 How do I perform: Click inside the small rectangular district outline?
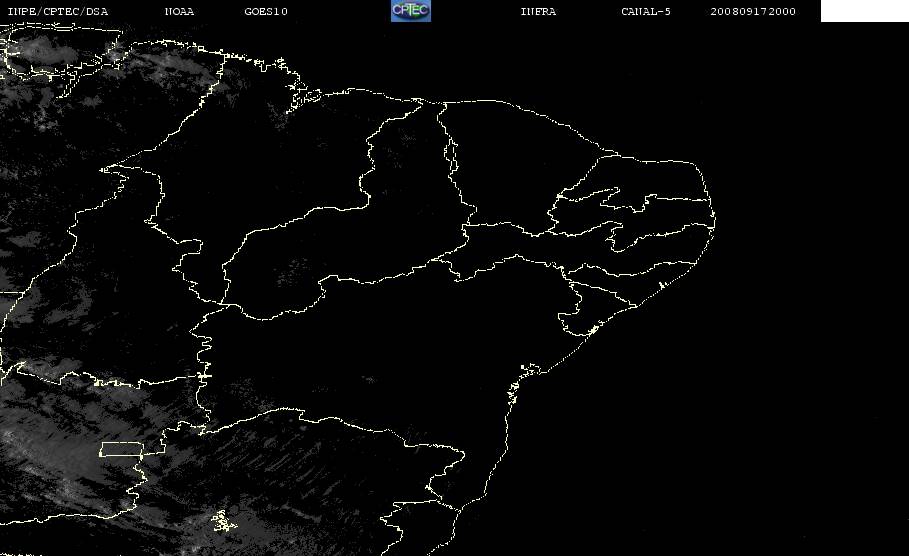(x=121, y=449)
